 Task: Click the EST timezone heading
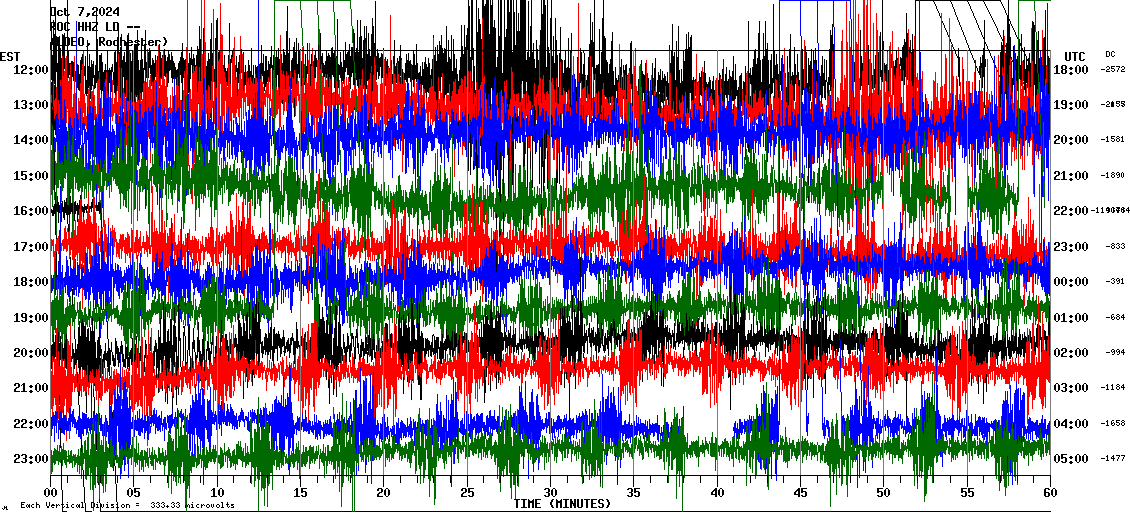coord(11,56)
